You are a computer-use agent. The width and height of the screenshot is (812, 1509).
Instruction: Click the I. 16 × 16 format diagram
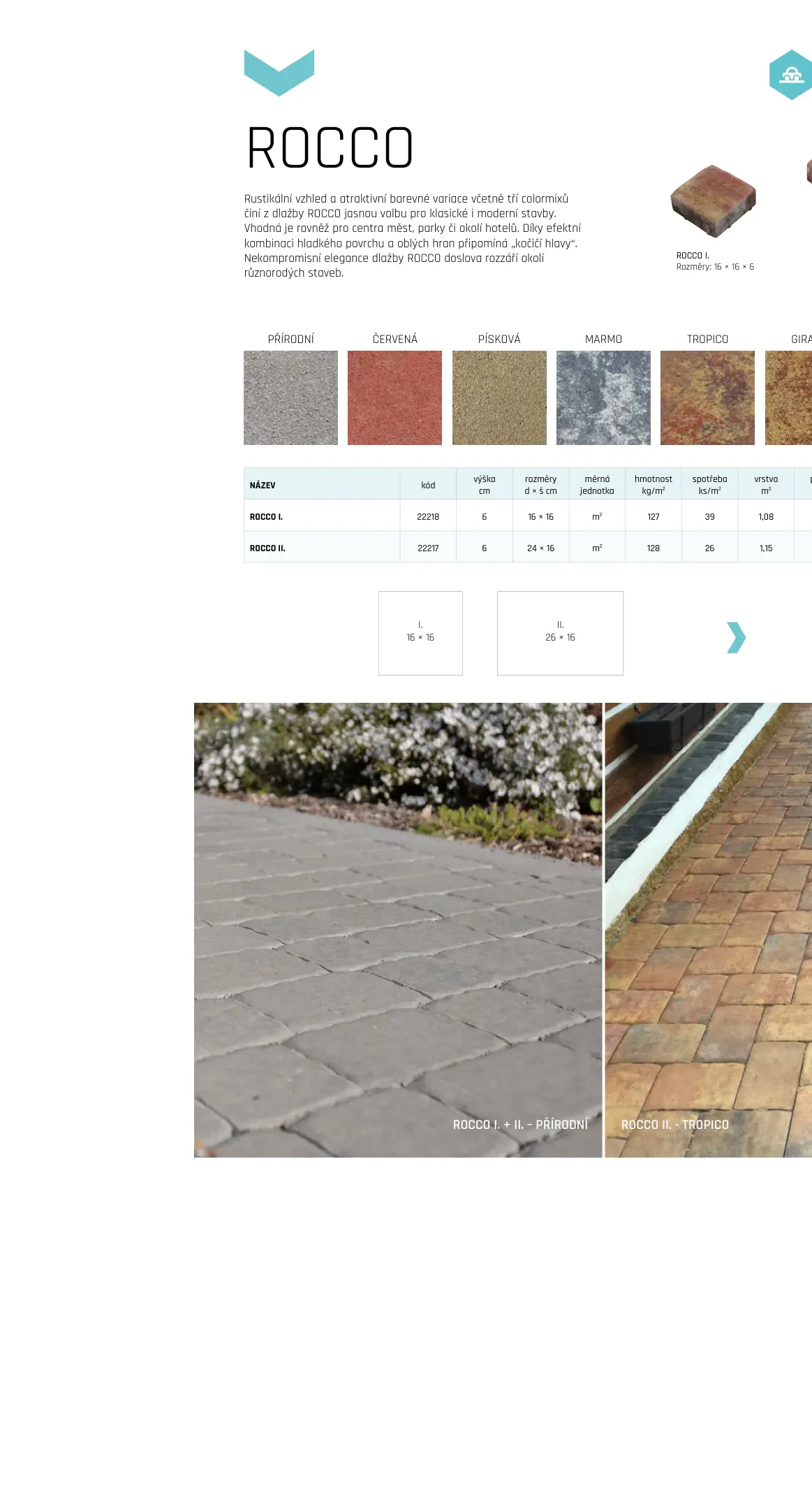tap(420, 633)
